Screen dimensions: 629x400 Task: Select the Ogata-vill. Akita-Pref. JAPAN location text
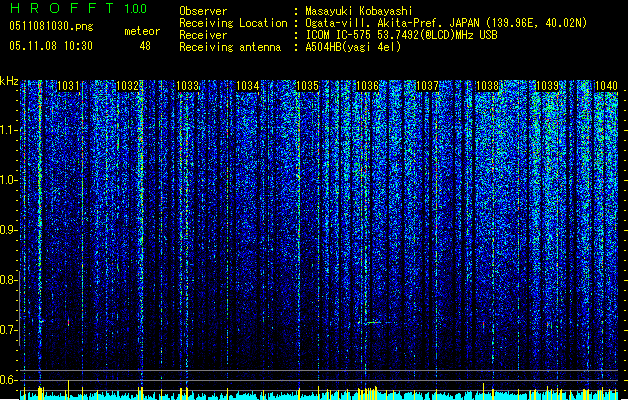point(446,23)
